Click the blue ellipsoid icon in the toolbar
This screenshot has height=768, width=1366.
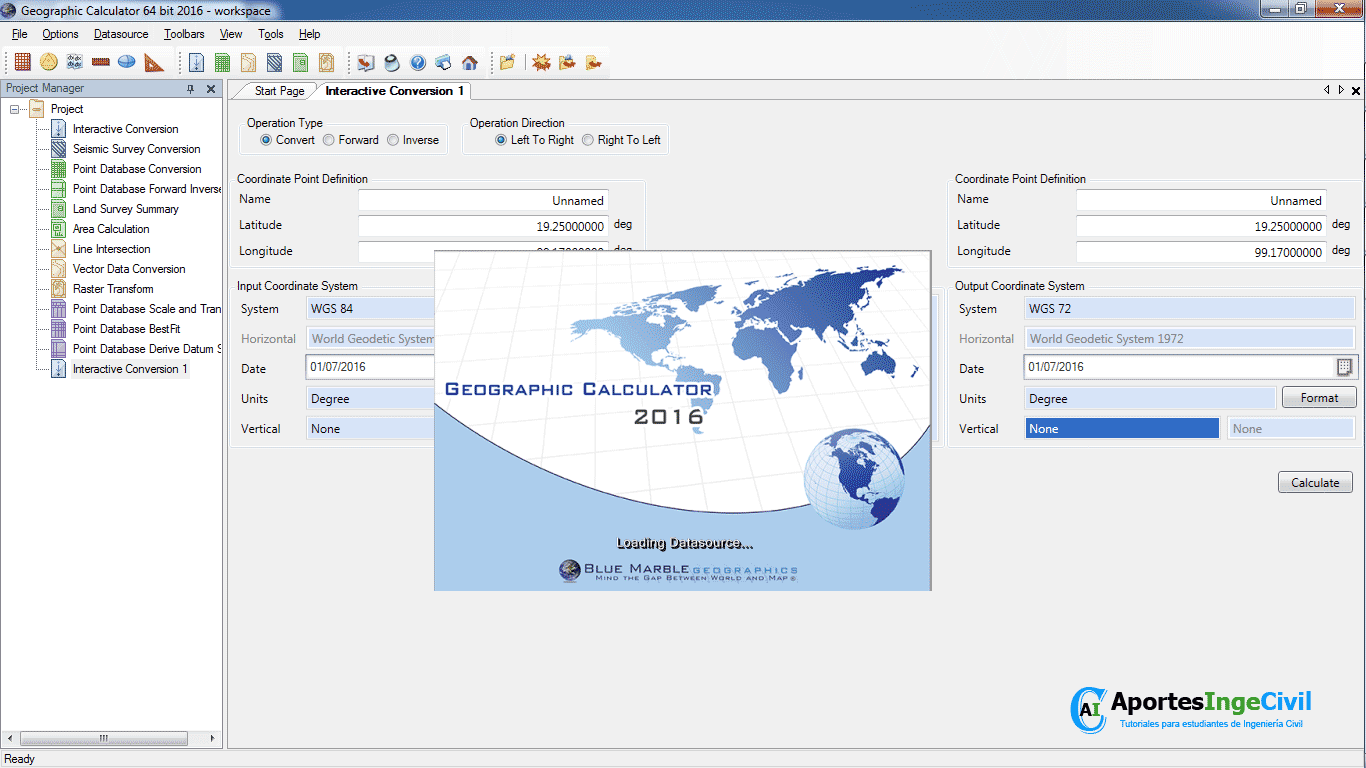click(127, 62)
